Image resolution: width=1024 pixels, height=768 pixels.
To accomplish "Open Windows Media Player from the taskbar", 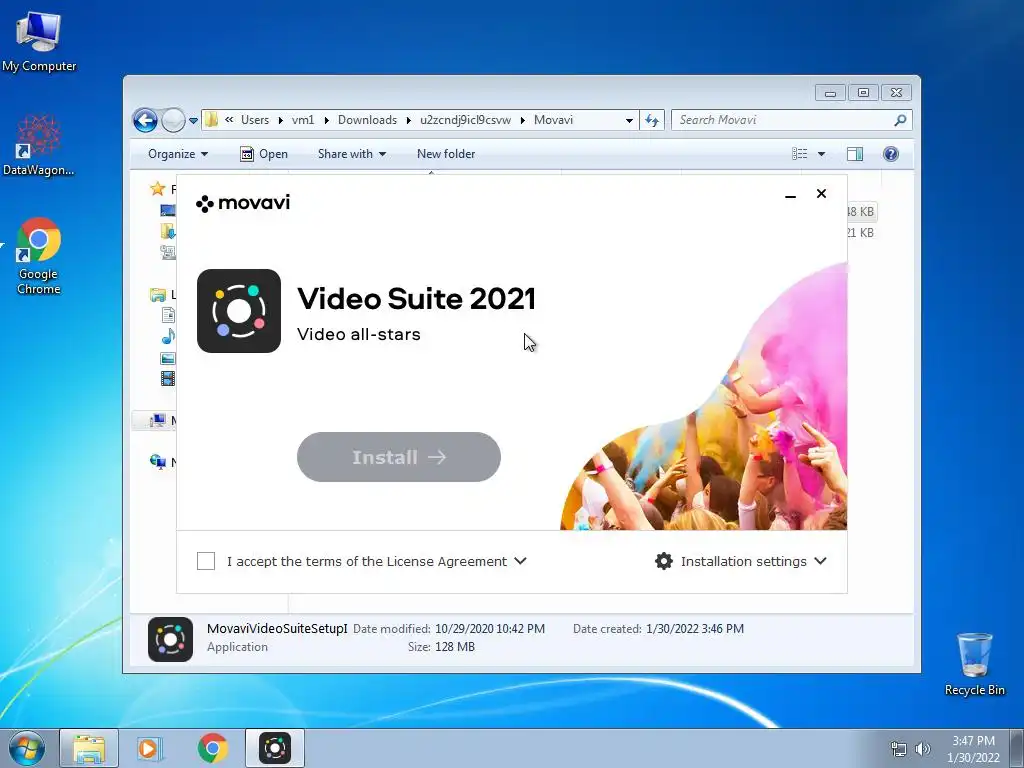I will (148, 748).
